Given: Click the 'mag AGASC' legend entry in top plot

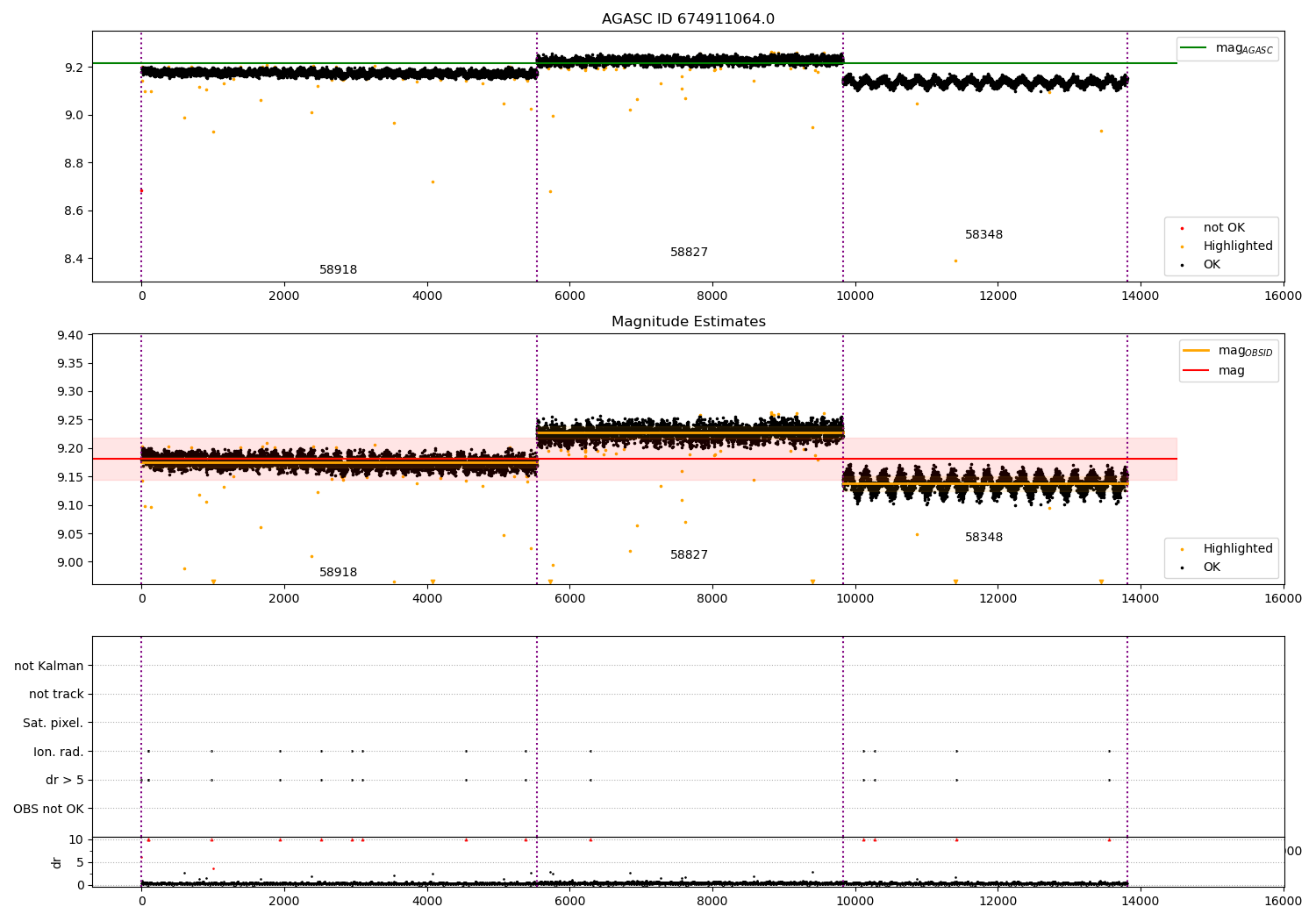Looking at the screenshot, I should click(1227, 49).
